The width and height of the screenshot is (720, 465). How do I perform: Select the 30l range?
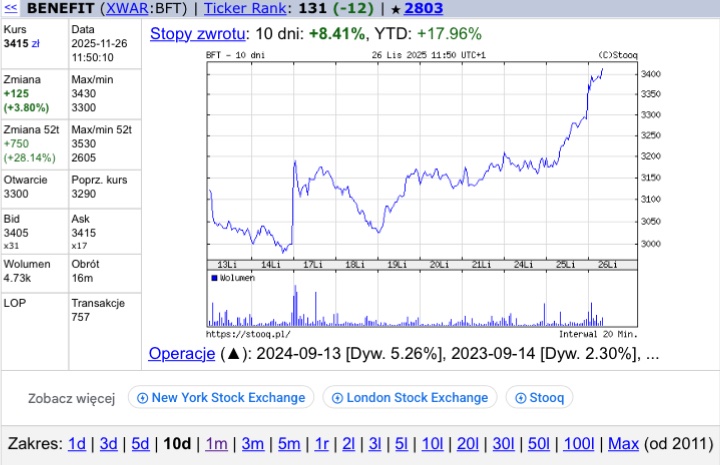(x=503, y=444)
